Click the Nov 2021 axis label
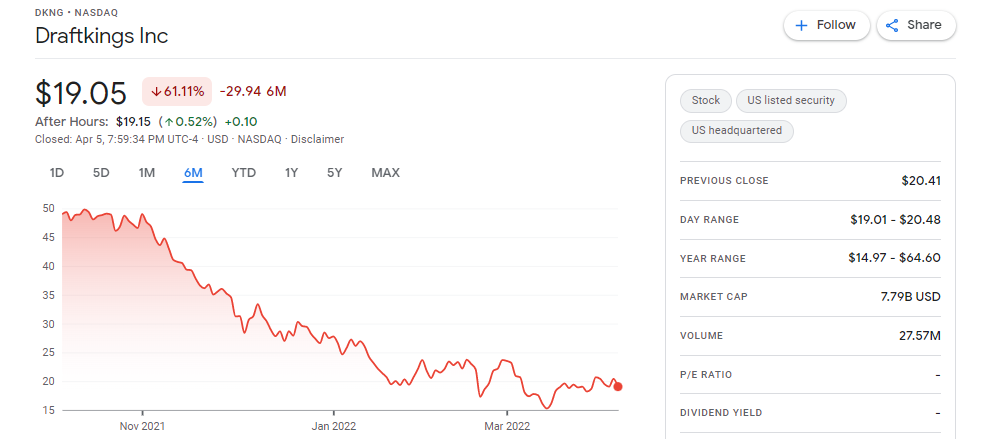 click(x=142, y=426)
